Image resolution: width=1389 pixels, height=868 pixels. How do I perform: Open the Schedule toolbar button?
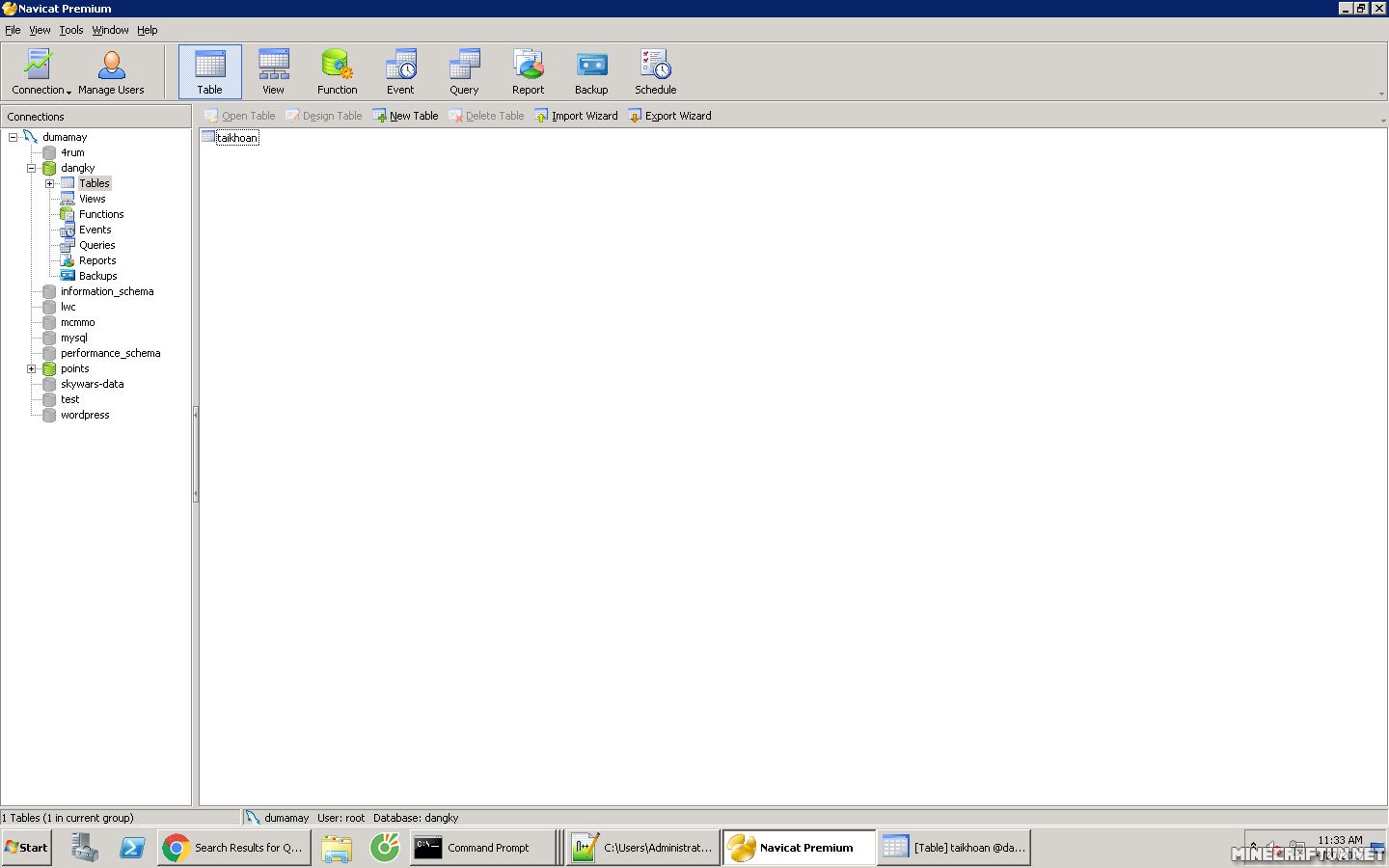pos(656,72)
